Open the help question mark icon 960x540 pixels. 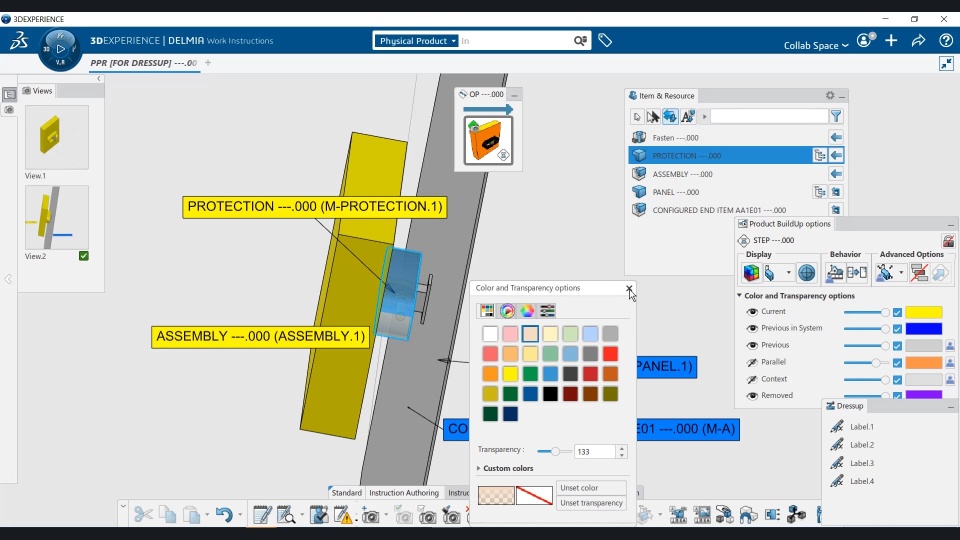point(946,40)
